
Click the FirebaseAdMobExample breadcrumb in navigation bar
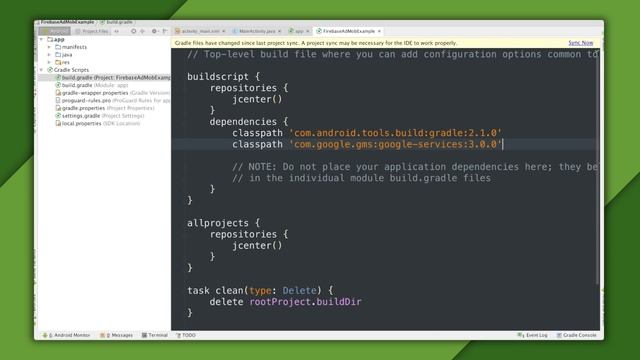click(x=67, y=22)
